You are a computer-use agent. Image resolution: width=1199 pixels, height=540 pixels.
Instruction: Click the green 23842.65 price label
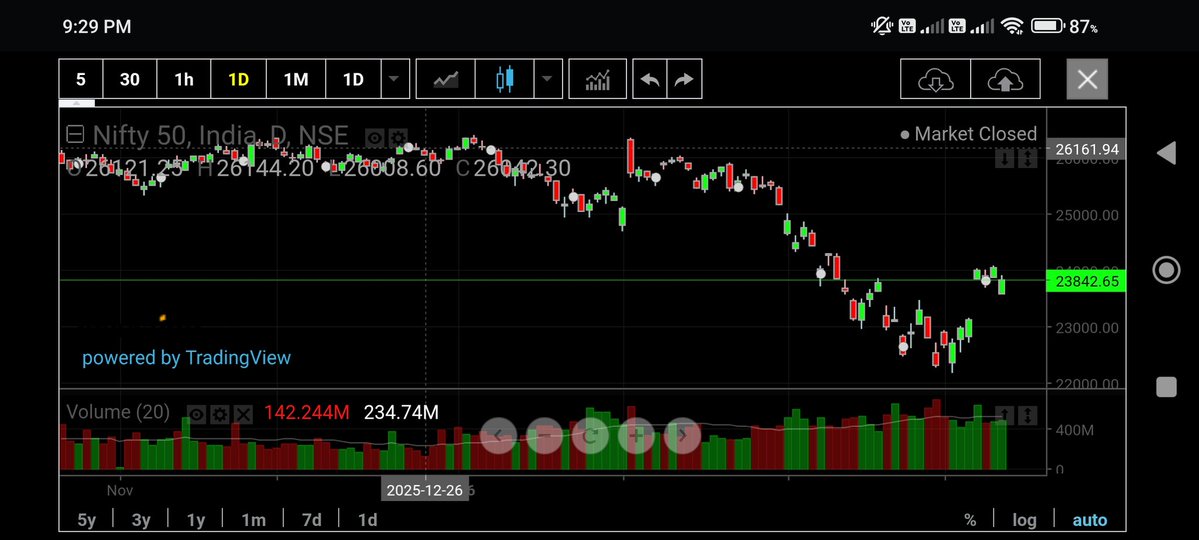pos(1086,281)
